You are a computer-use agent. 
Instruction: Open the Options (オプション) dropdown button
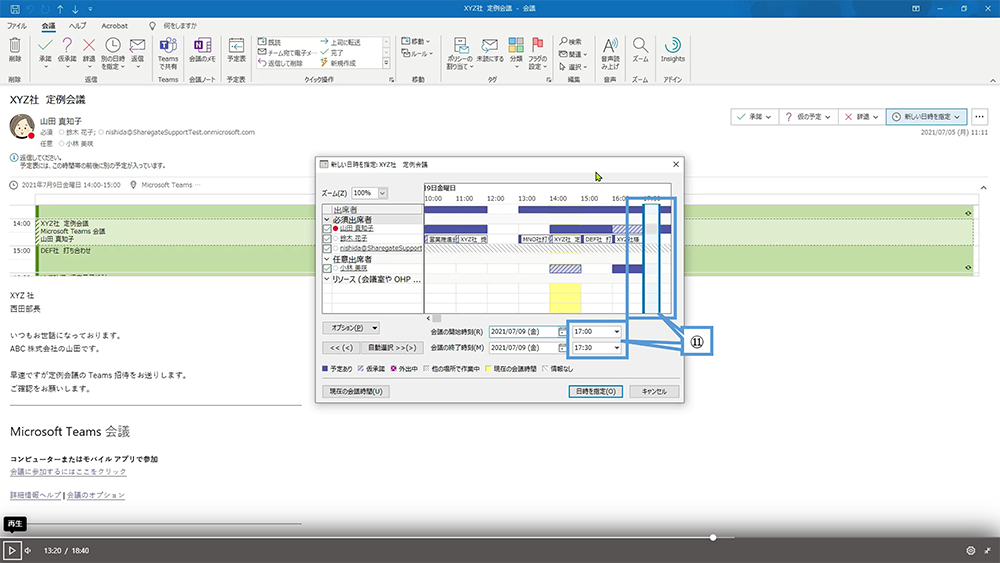pyautogui.click(x=351, y=328)
